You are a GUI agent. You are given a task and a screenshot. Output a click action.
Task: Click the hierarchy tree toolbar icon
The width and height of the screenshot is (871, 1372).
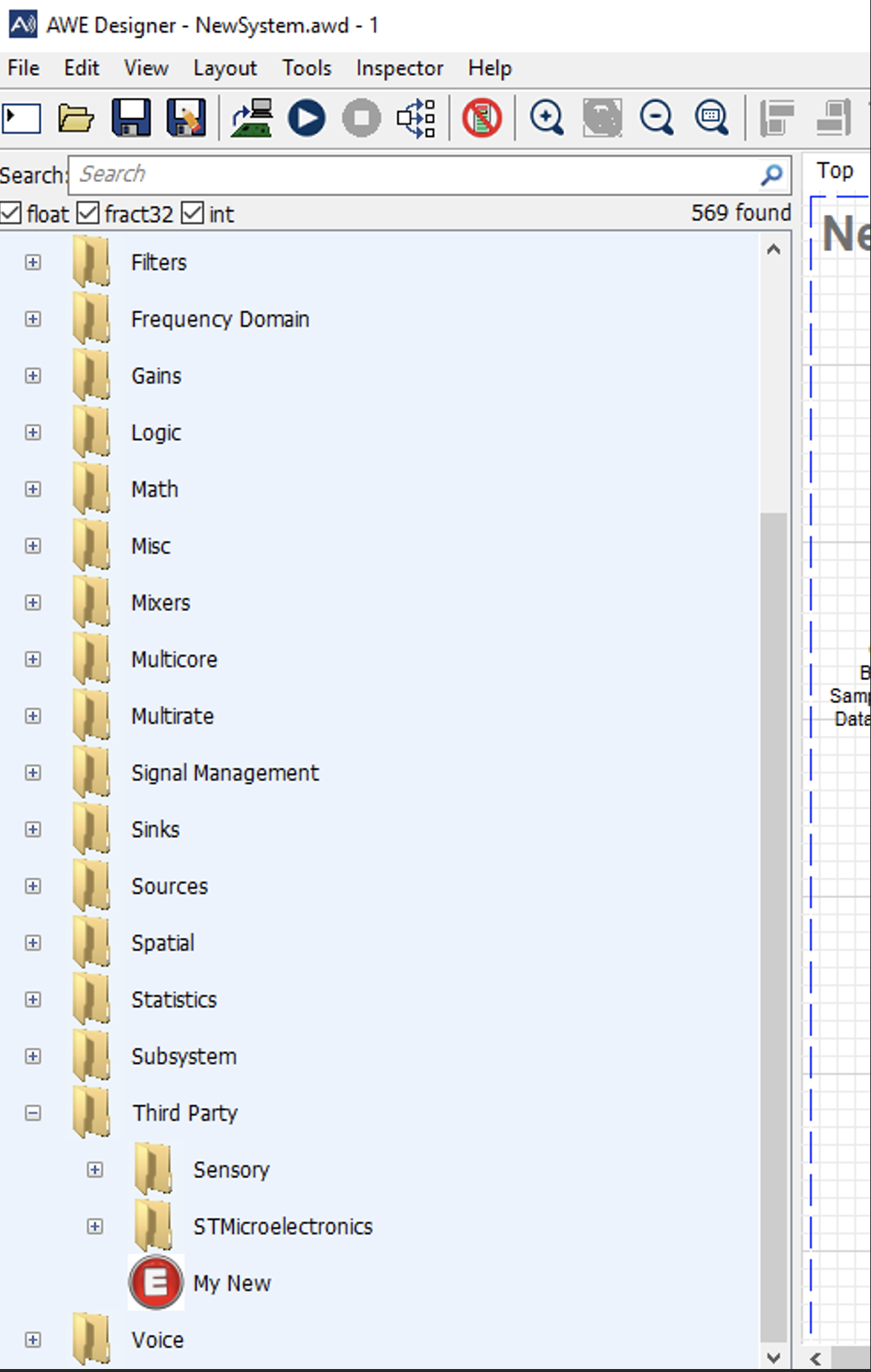point(416,118)
